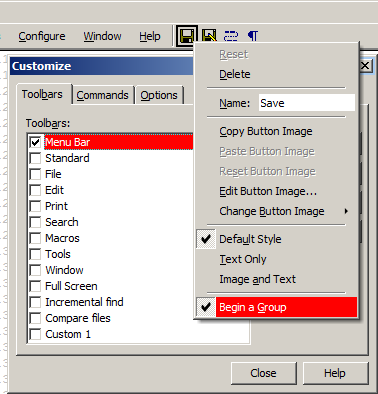Open the Window menu

click(x=102, y=36)
